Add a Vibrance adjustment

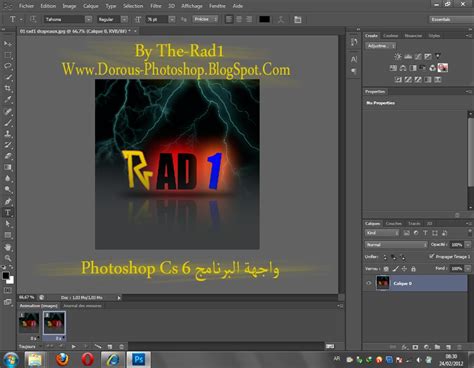click(x=438, y=56)
